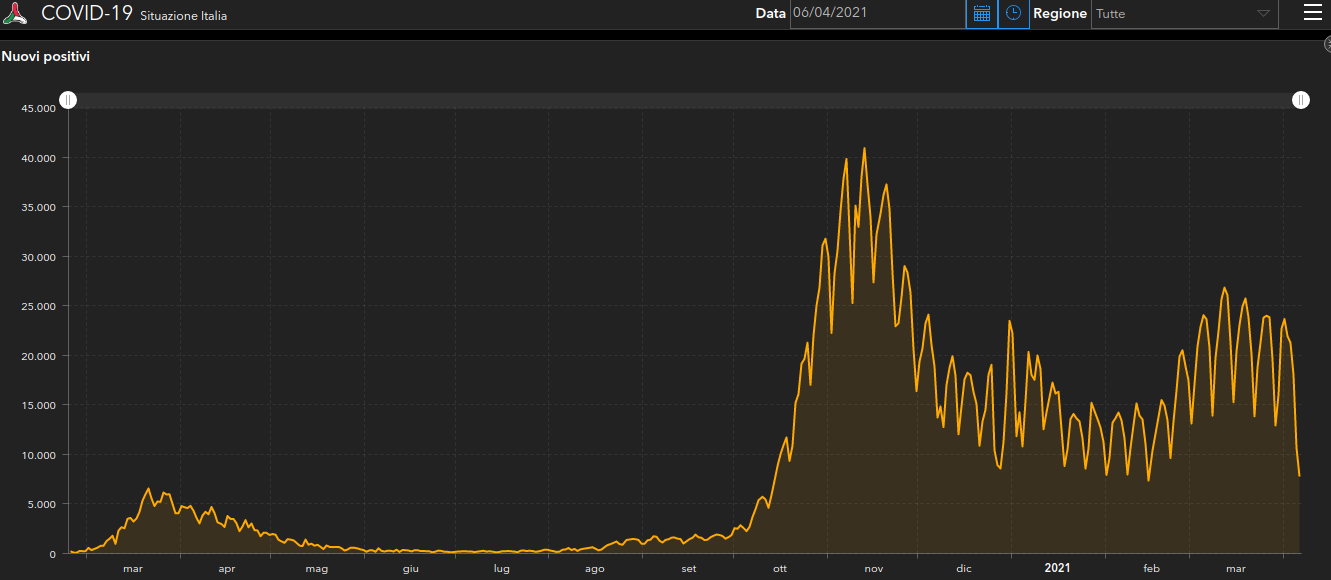
Task: Open the hamburger menu
Action: [1312, 13]
